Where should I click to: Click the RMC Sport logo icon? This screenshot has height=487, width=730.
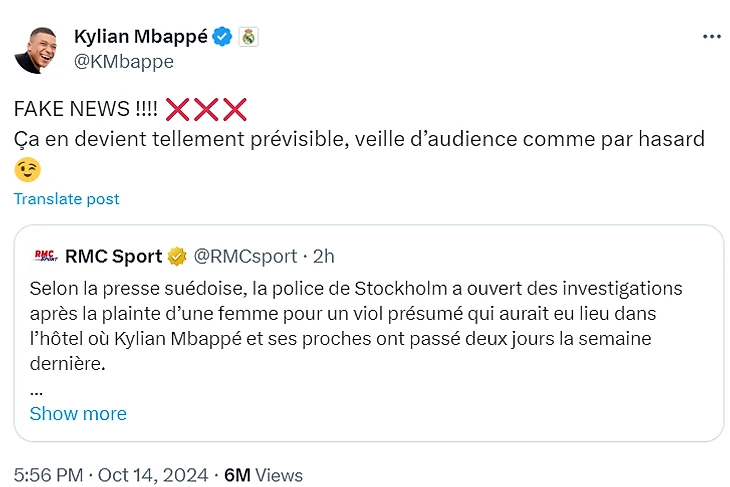[45, 256]
